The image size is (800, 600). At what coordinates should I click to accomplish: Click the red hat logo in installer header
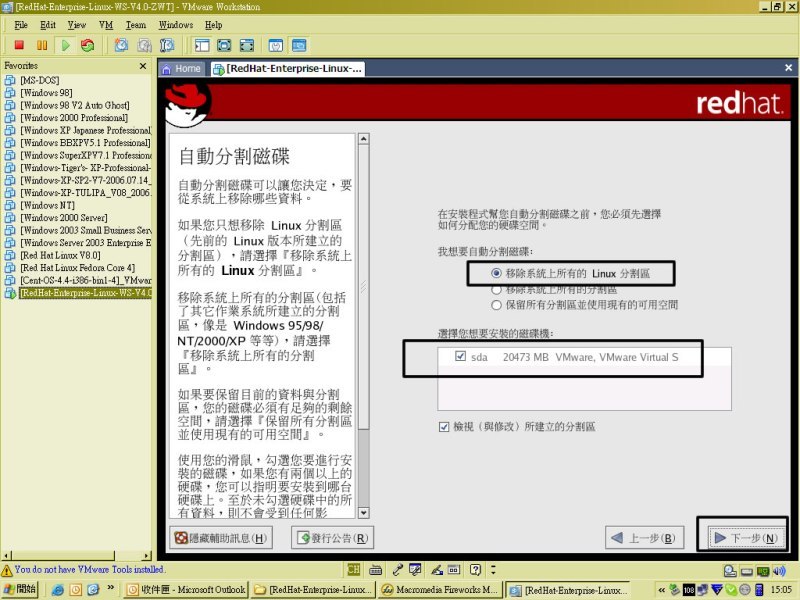click(187, 105)
